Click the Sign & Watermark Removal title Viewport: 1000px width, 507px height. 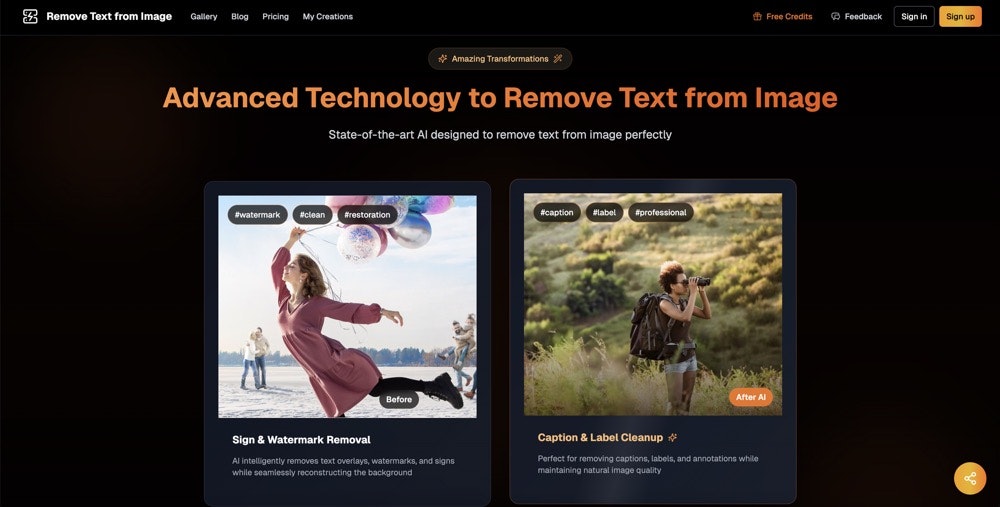[301, 439]
